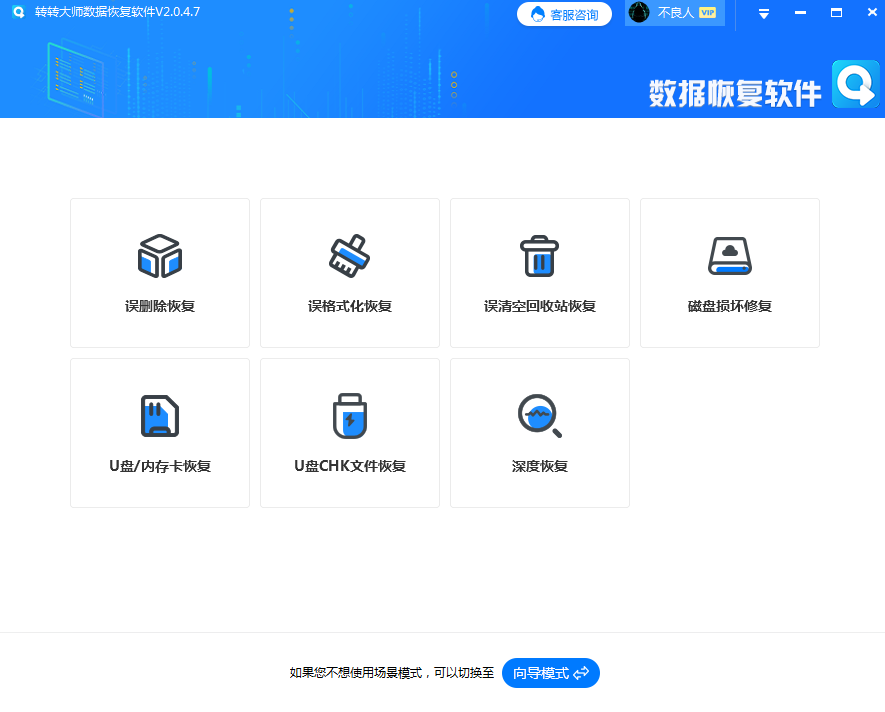This screenshot has height=712, width=885.
Task: Start 深度恢复 deep scan with magnifier icon
Action: (x=539, y=415)
